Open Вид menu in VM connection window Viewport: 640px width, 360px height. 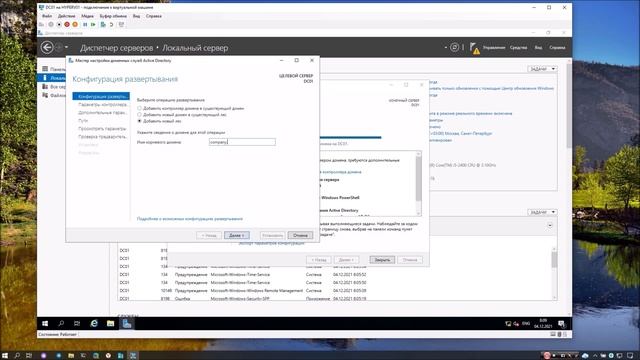click(136, 16)
